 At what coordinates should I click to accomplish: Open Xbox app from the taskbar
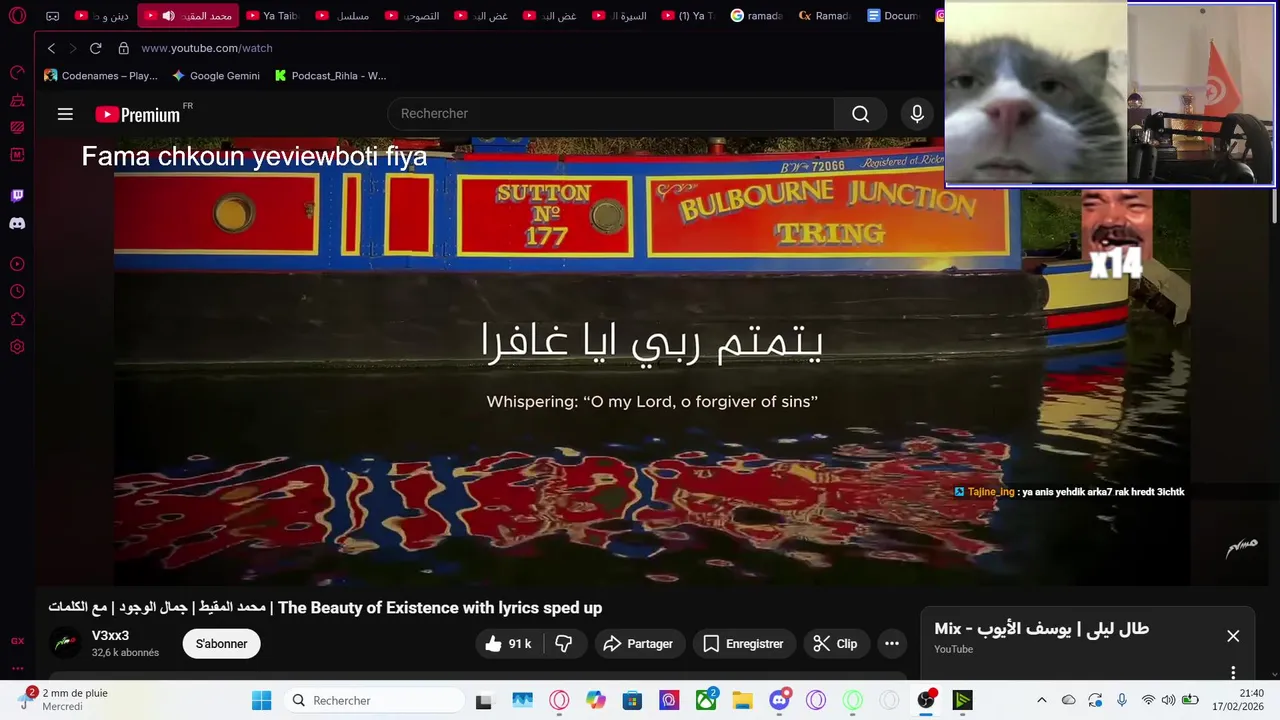pos(706,700)
